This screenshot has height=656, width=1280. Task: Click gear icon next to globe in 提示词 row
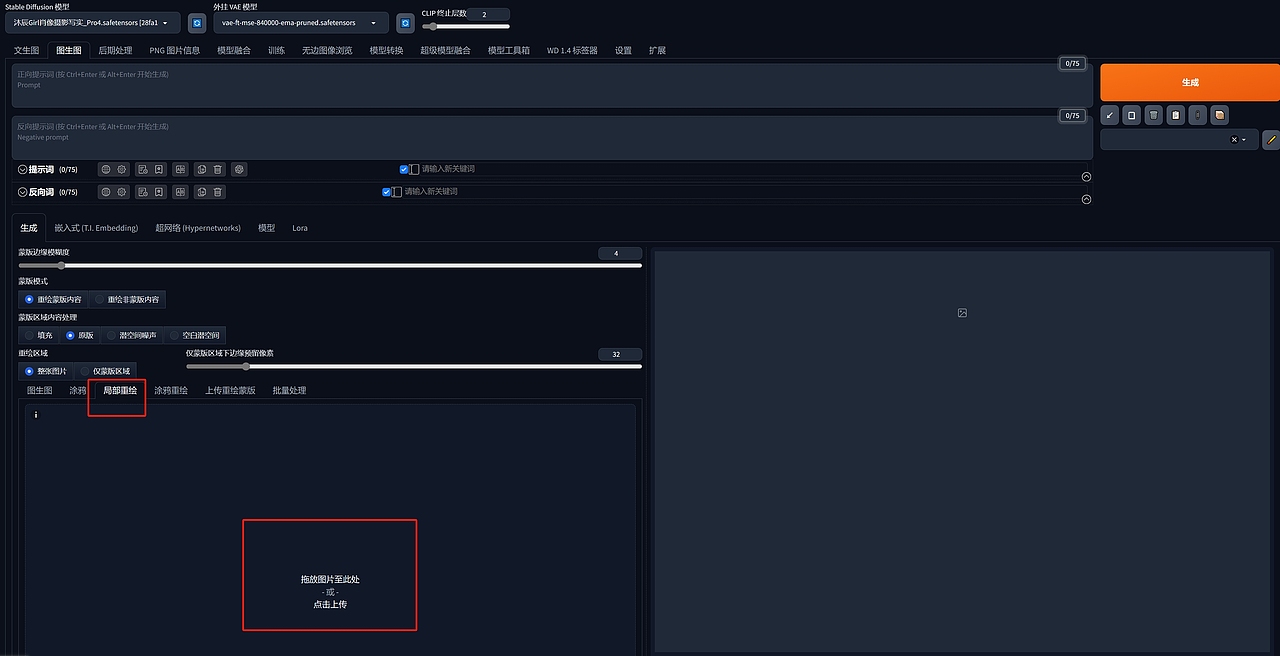tap(122, 170)
